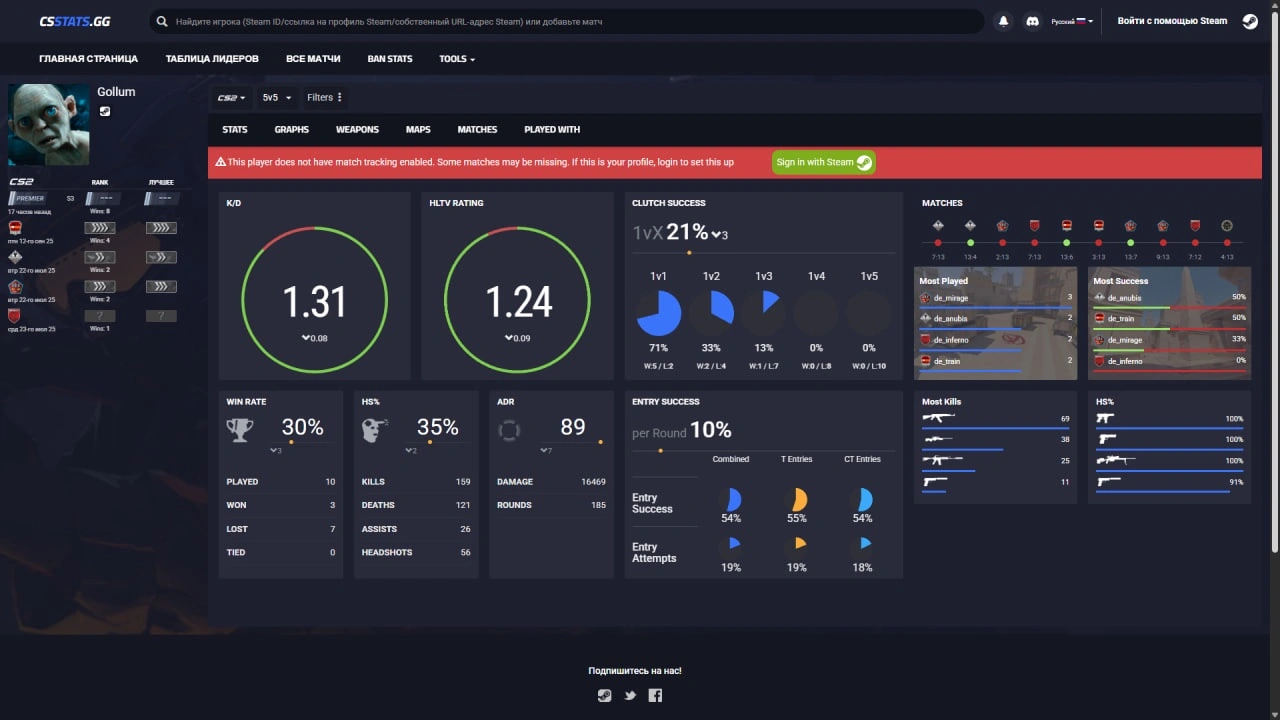This screenshot has width=1280, height=720.
Task: Click the Headshots 56 stat row
Action: 416,552
